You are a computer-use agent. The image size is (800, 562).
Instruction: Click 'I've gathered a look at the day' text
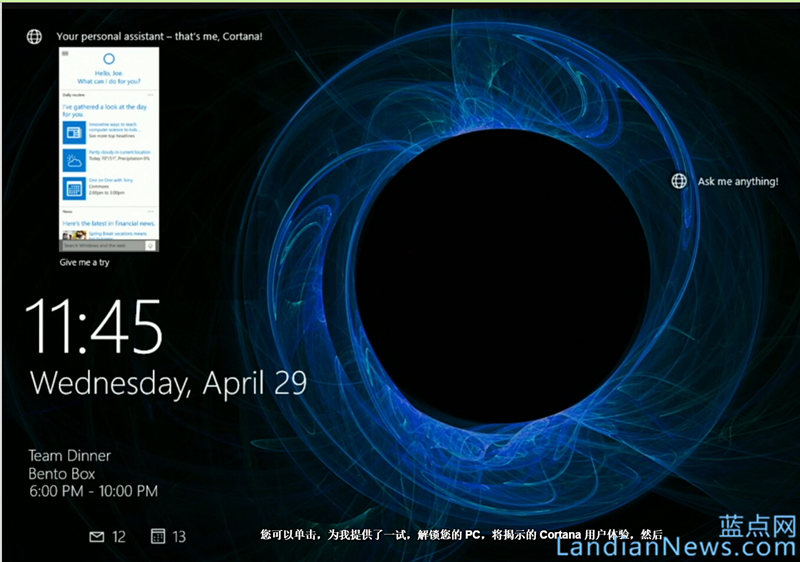[105, 107]
